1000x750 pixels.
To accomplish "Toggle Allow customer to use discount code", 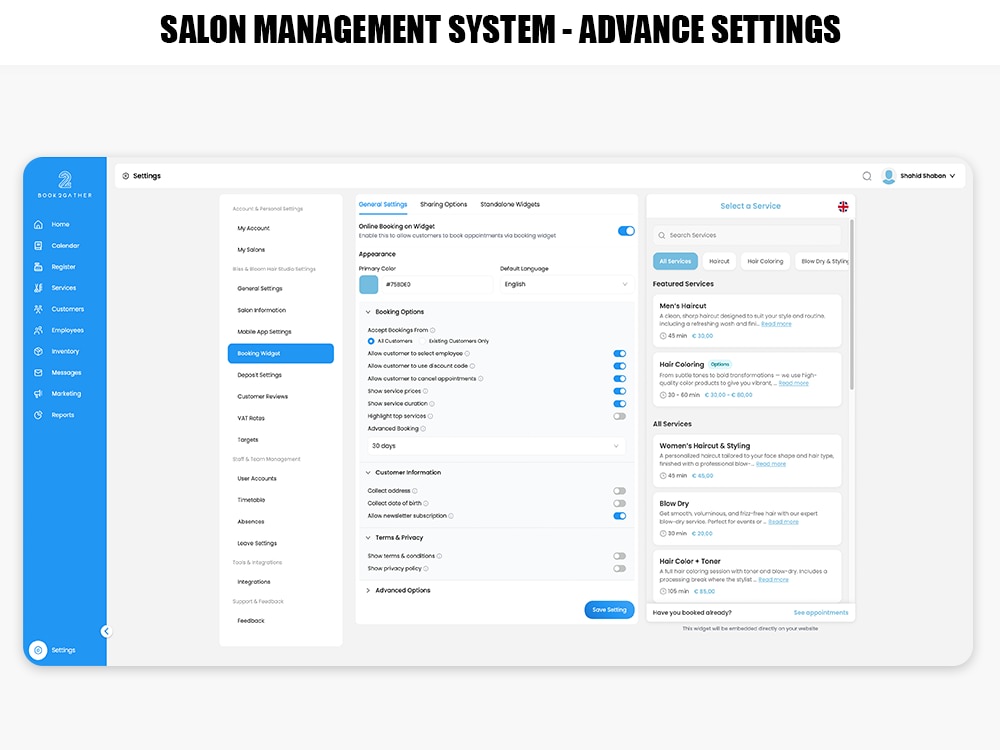I will click(x=620, y=366).
